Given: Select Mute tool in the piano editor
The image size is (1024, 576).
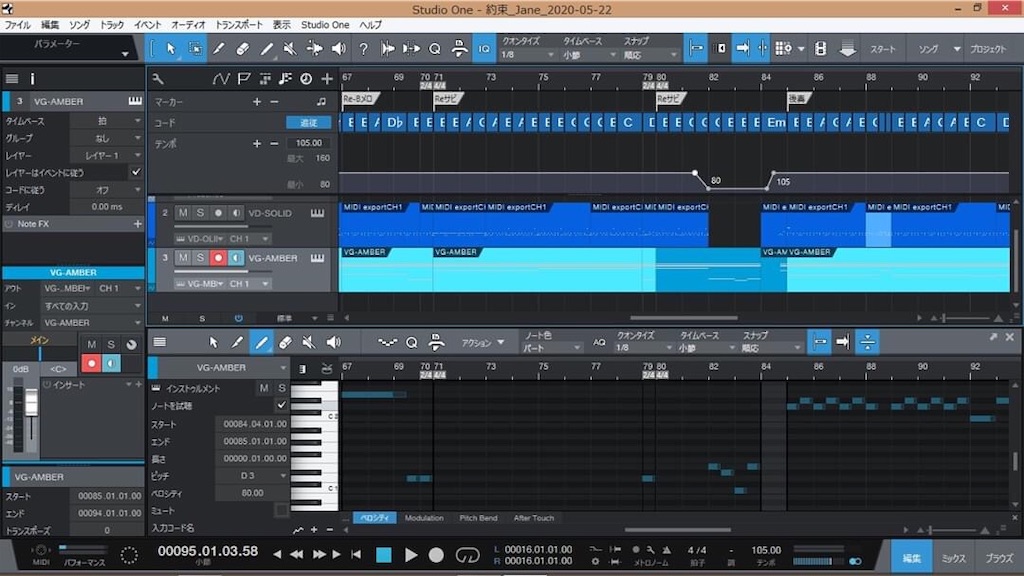Looking at the screenshot, I should pyautogui.click(x=309, y=342).
